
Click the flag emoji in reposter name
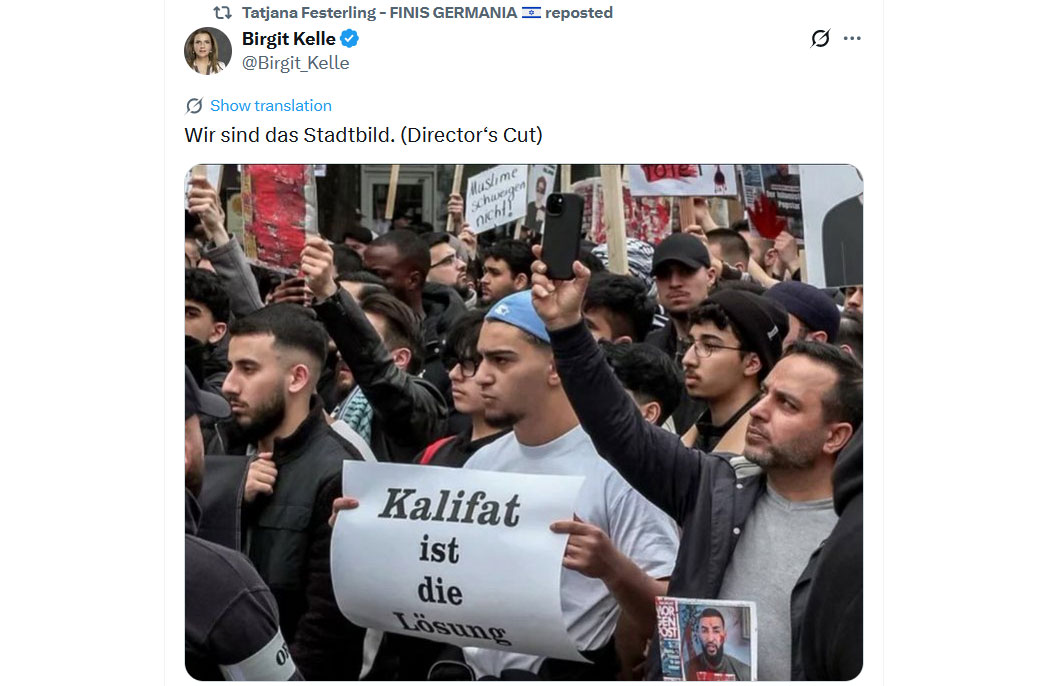(x=531, y=13)
